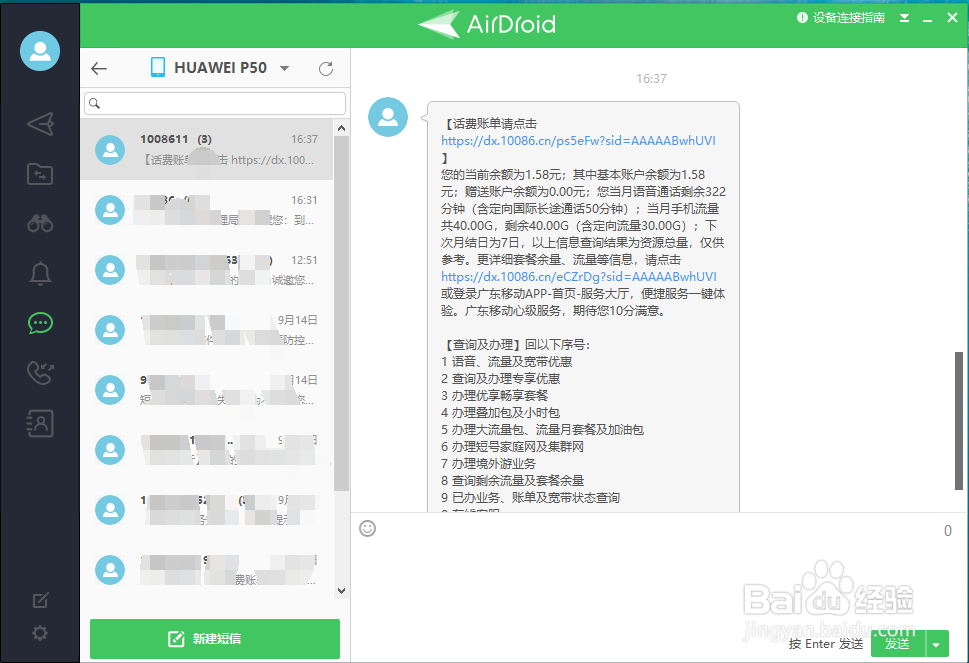
Task: Click the 新建短信 new message button
Action: coord(215,638)
